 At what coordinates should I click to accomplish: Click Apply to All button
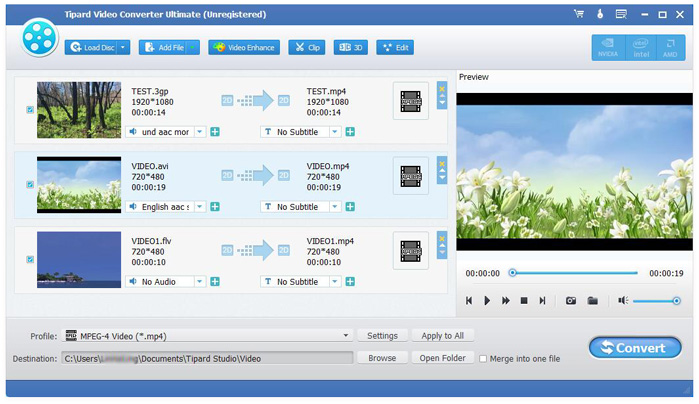point(442,335)
